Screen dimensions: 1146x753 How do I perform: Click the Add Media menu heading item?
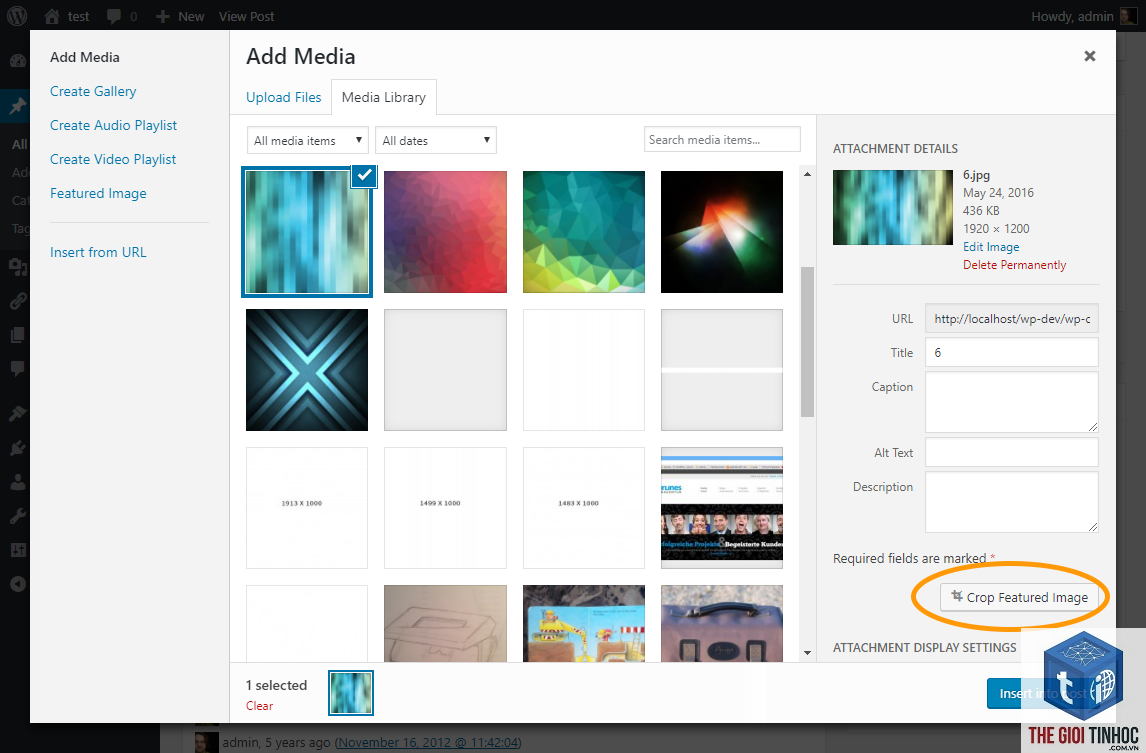point(85,57)
